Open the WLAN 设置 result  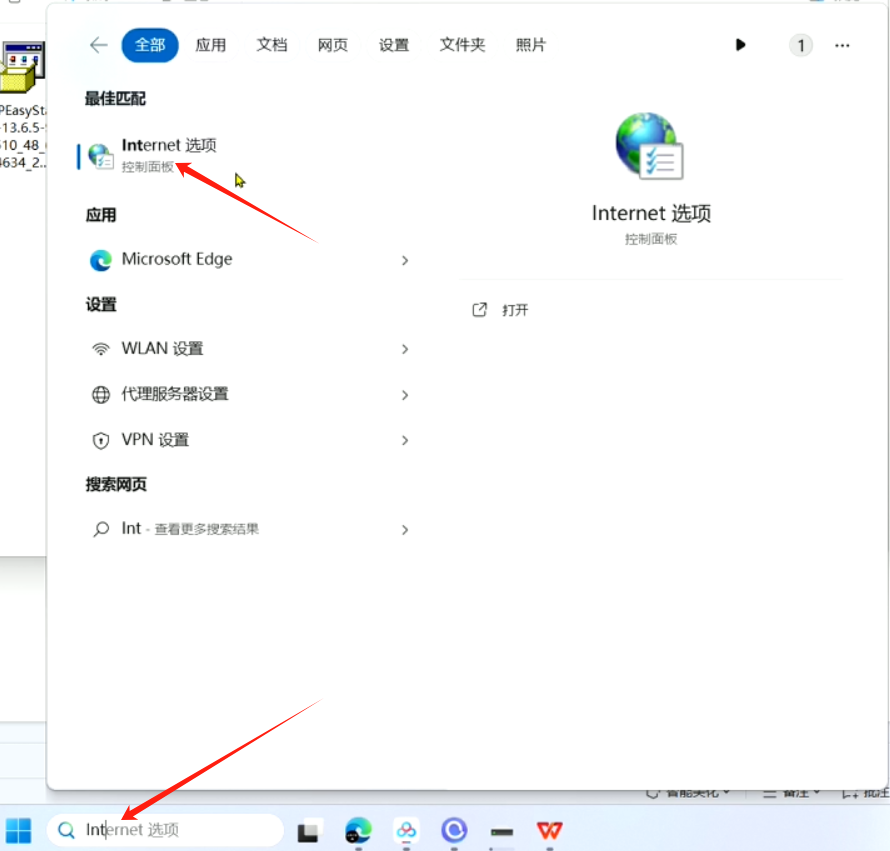[x=246, y=349]
